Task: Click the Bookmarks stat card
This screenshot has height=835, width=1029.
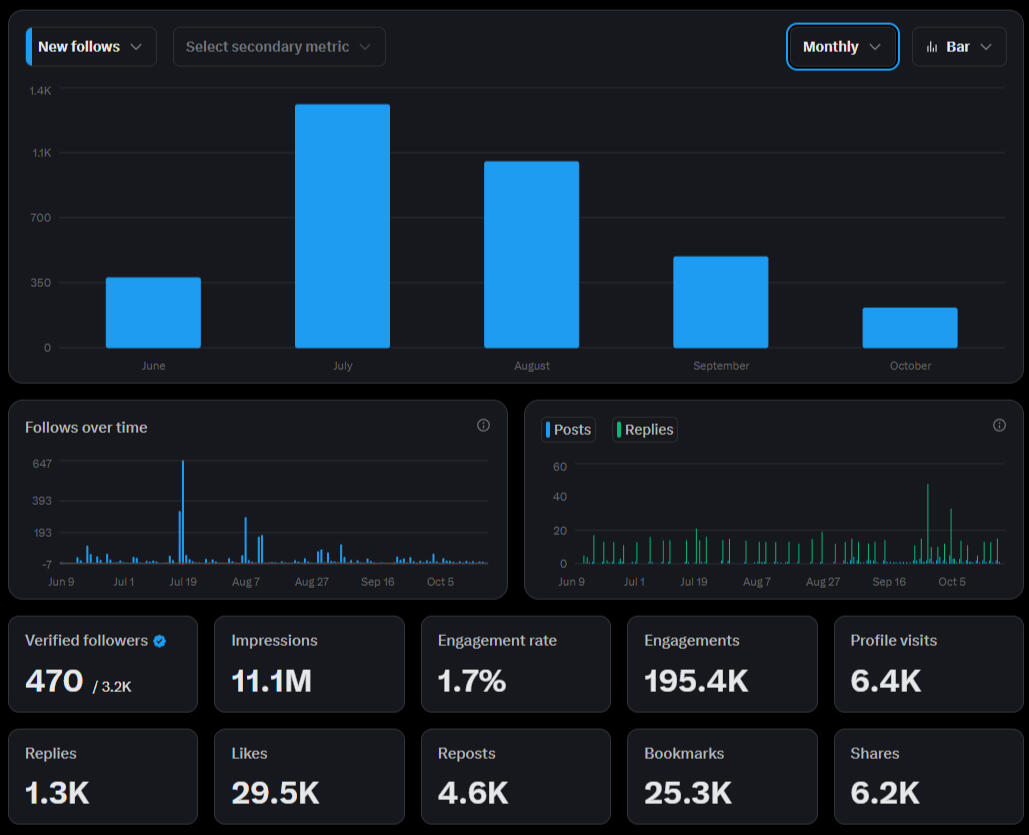Action: point(722,776)
